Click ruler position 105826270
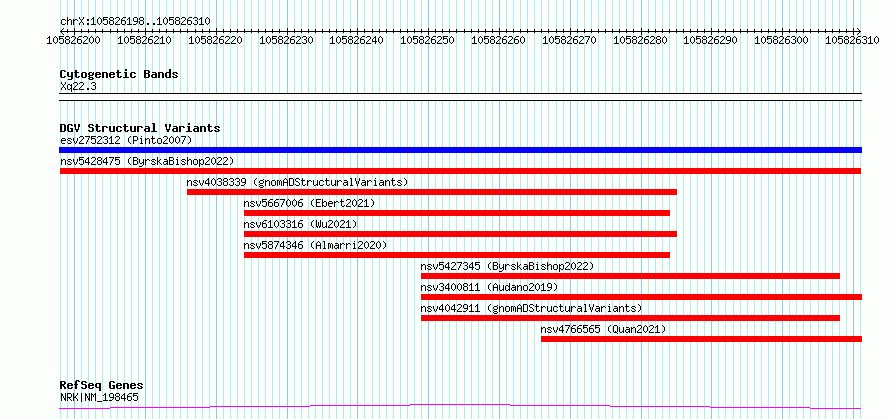The height and width of the screenshot is (419, 890). pyautogui.click(x=570, y=40)
